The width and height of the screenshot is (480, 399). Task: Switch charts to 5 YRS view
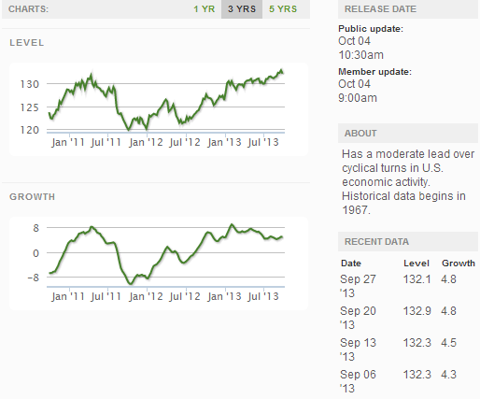[283, 9]
